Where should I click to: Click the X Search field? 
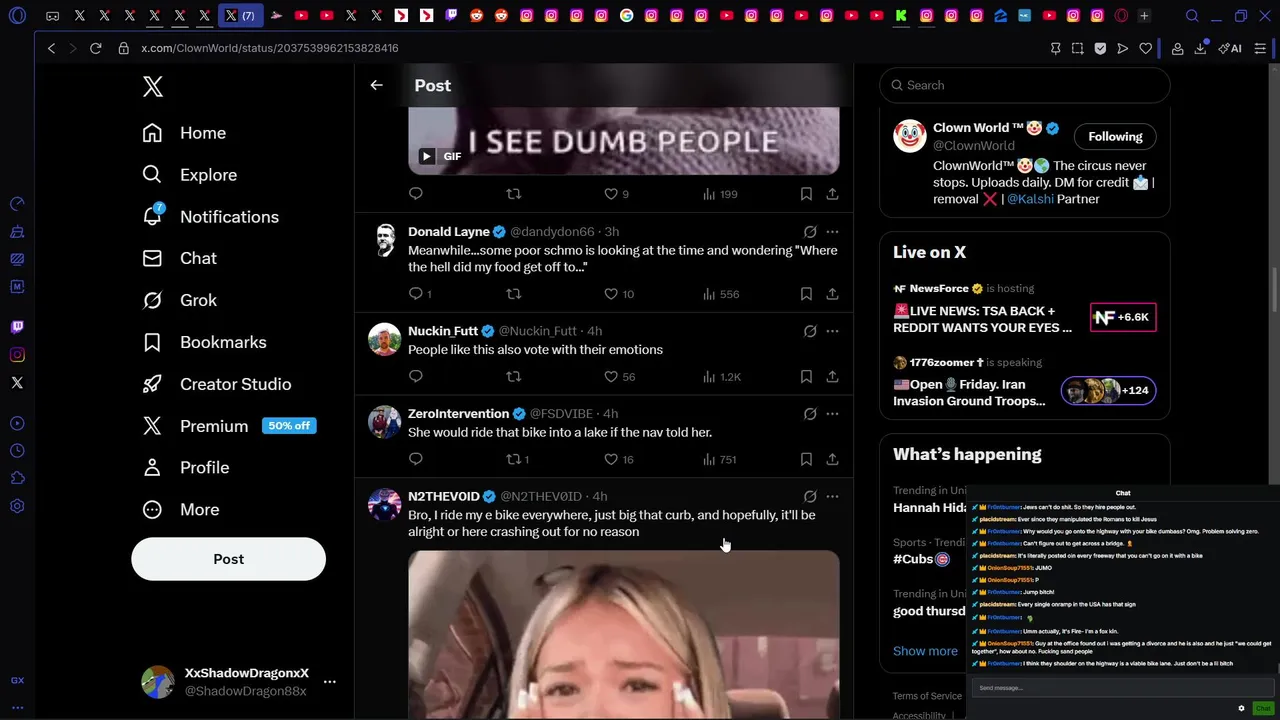pyautogui.click(x=1024, y=85)
